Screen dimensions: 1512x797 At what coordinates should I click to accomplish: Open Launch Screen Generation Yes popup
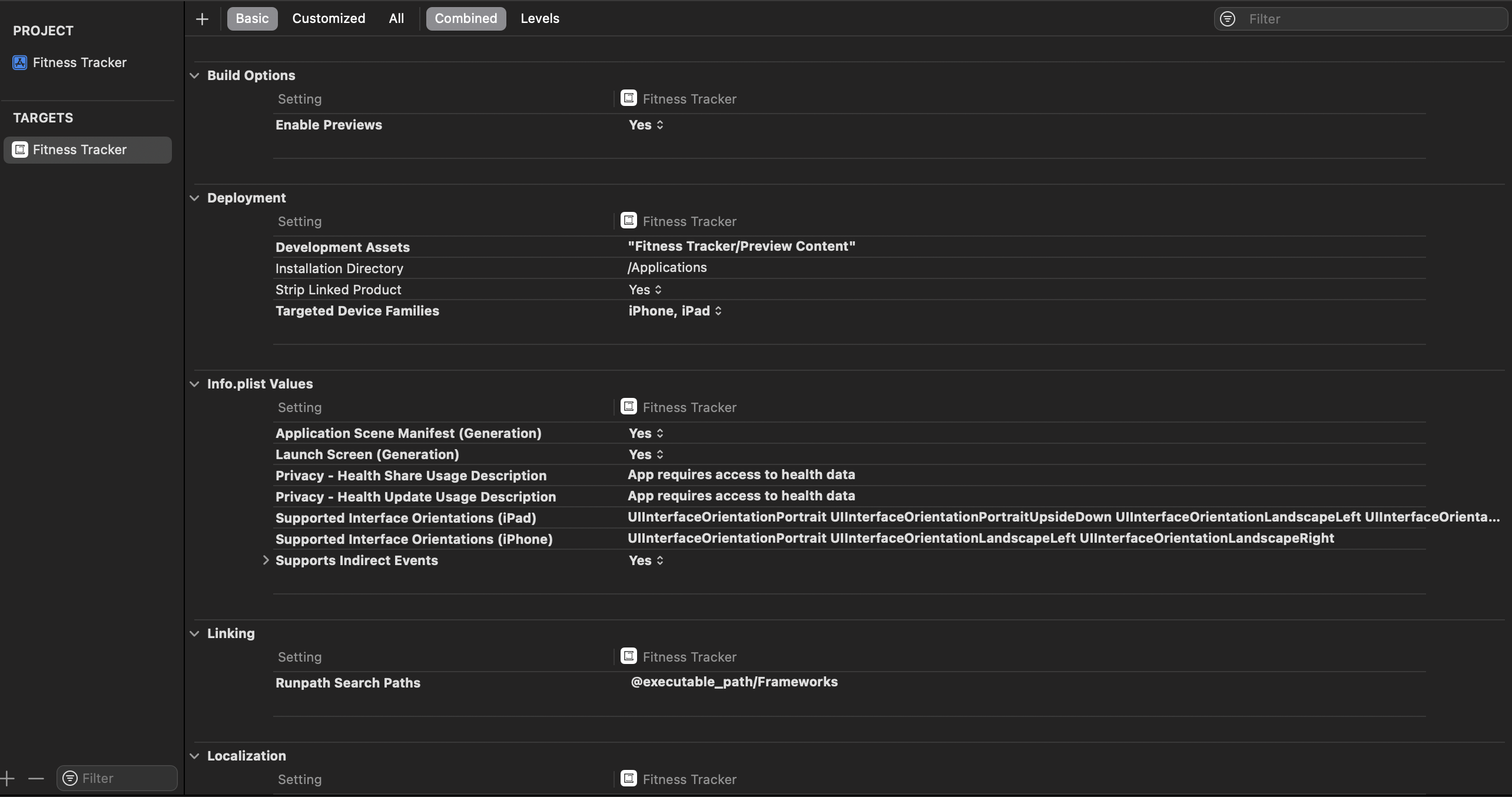646,454
